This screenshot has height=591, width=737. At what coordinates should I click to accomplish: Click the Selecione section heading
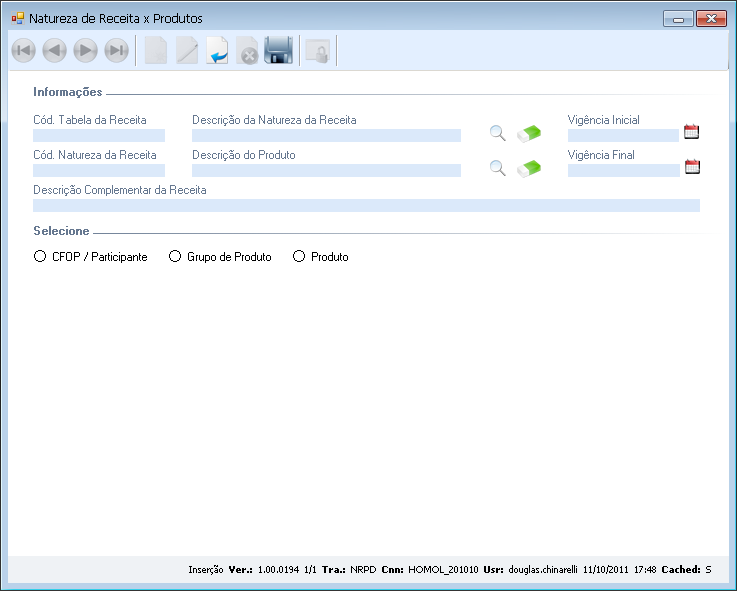pyautogui.click(x=61, y=231)
